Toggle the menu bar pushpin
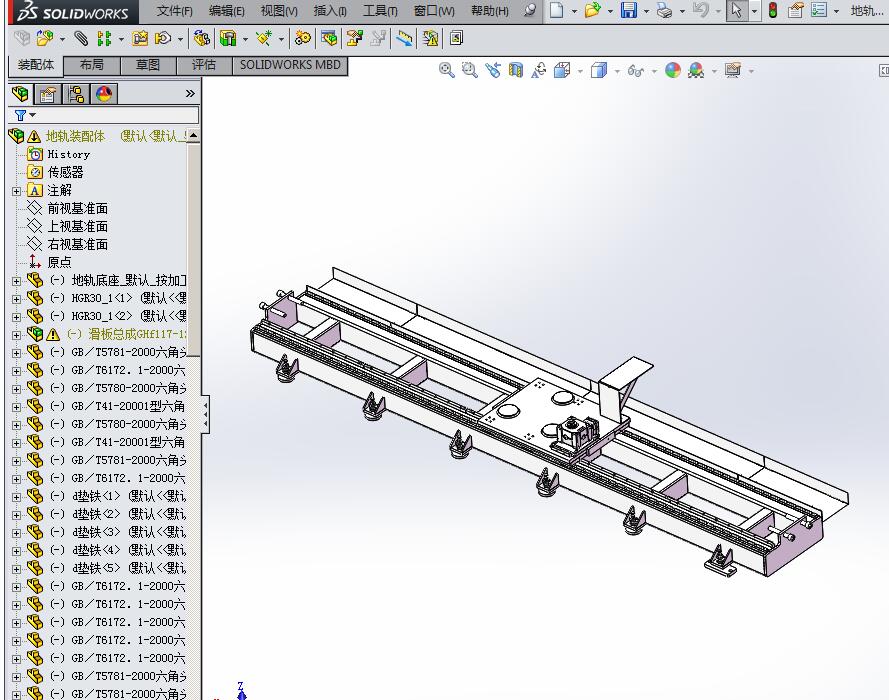Image resolution: width=889 pixels, height=700 pixels. 530,10
